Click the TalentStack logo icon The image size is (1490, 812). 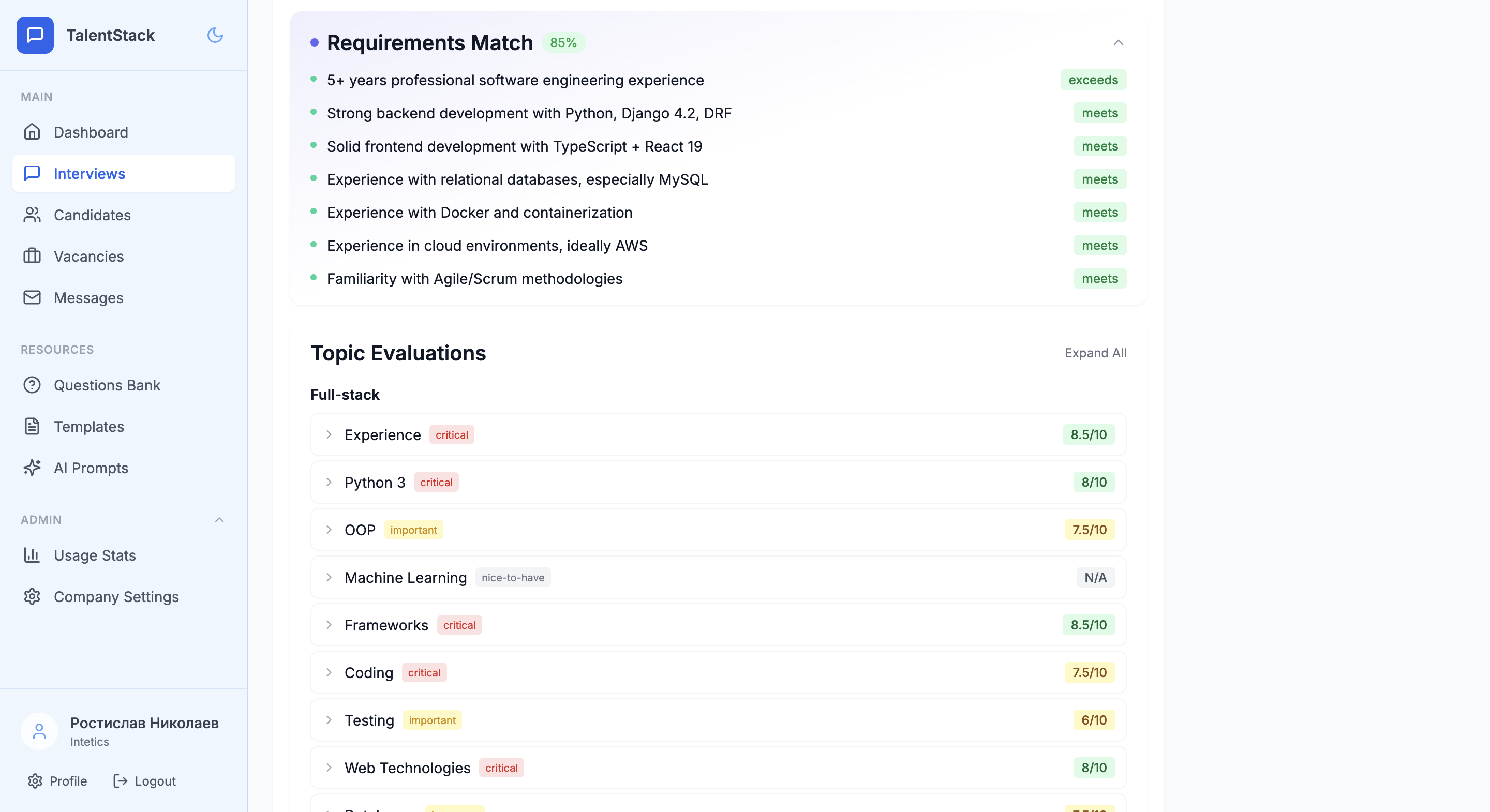click(x=35, y=35)
